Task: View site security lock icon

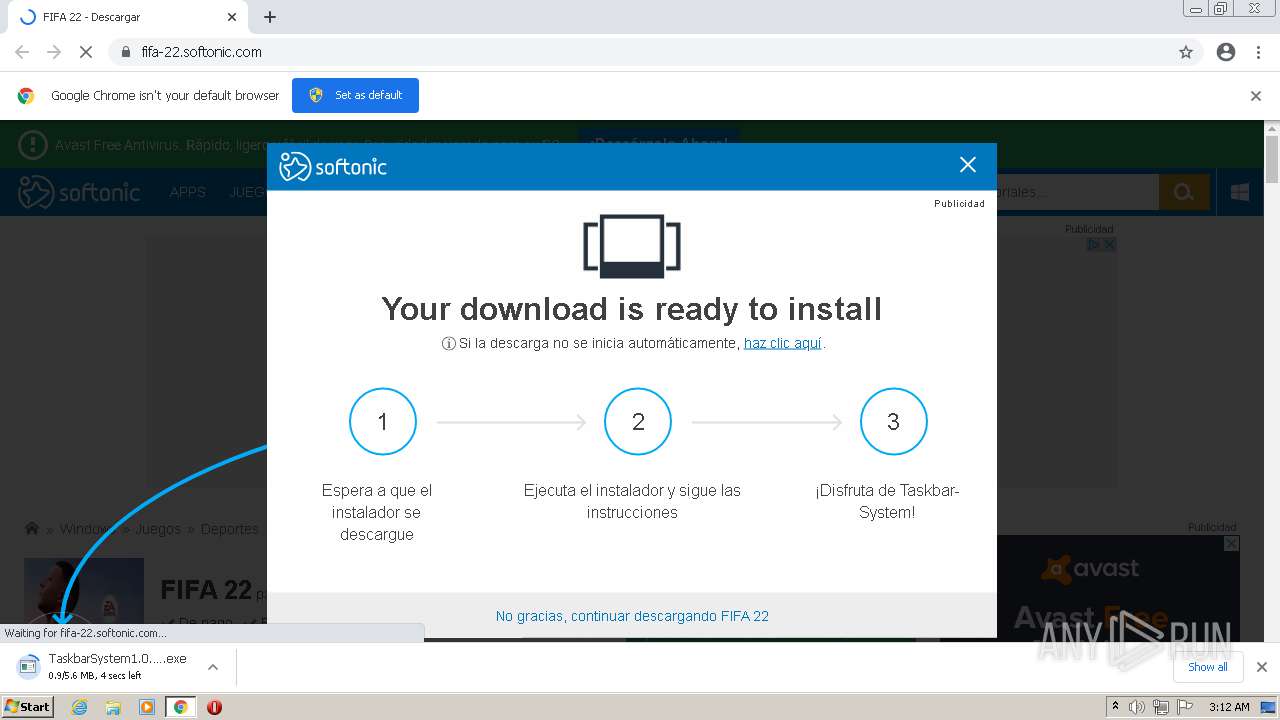Action: coord(126,52)
